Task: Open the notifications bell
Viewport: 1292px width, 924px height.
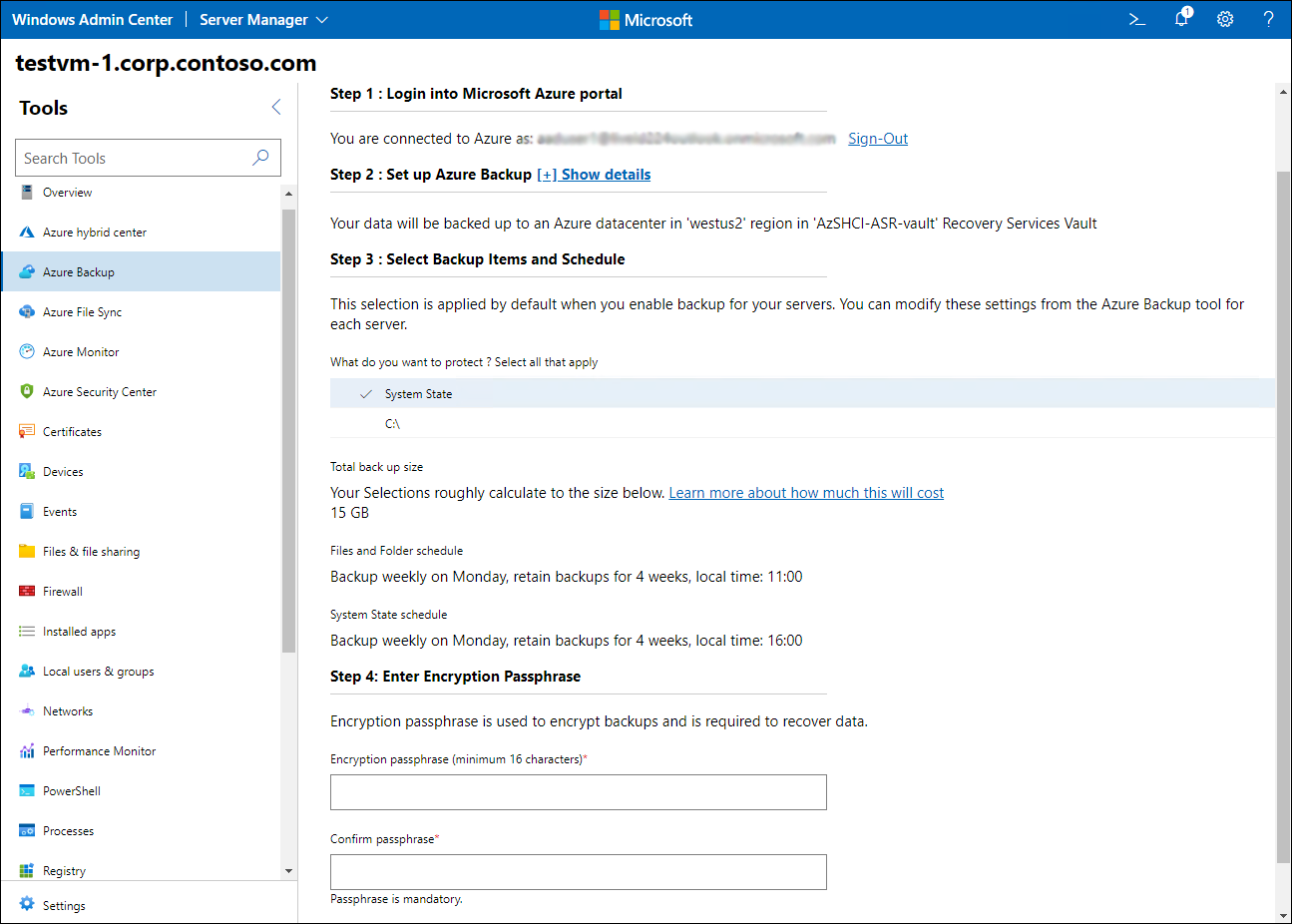Action: pyautogui.click(x=1182, y=18)
